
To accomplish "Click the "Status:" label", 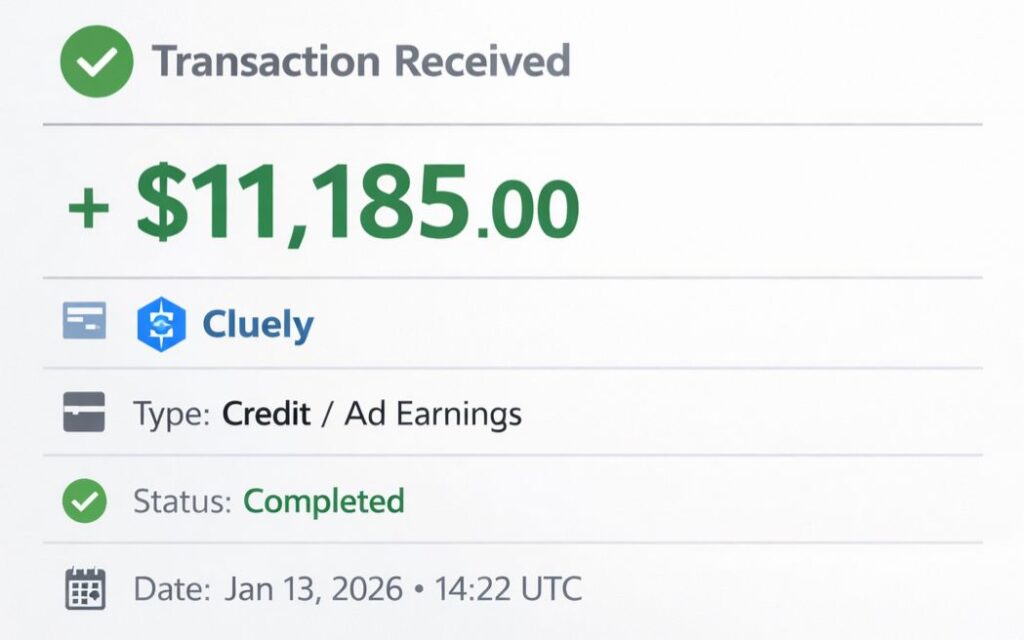I will point(182,501).
